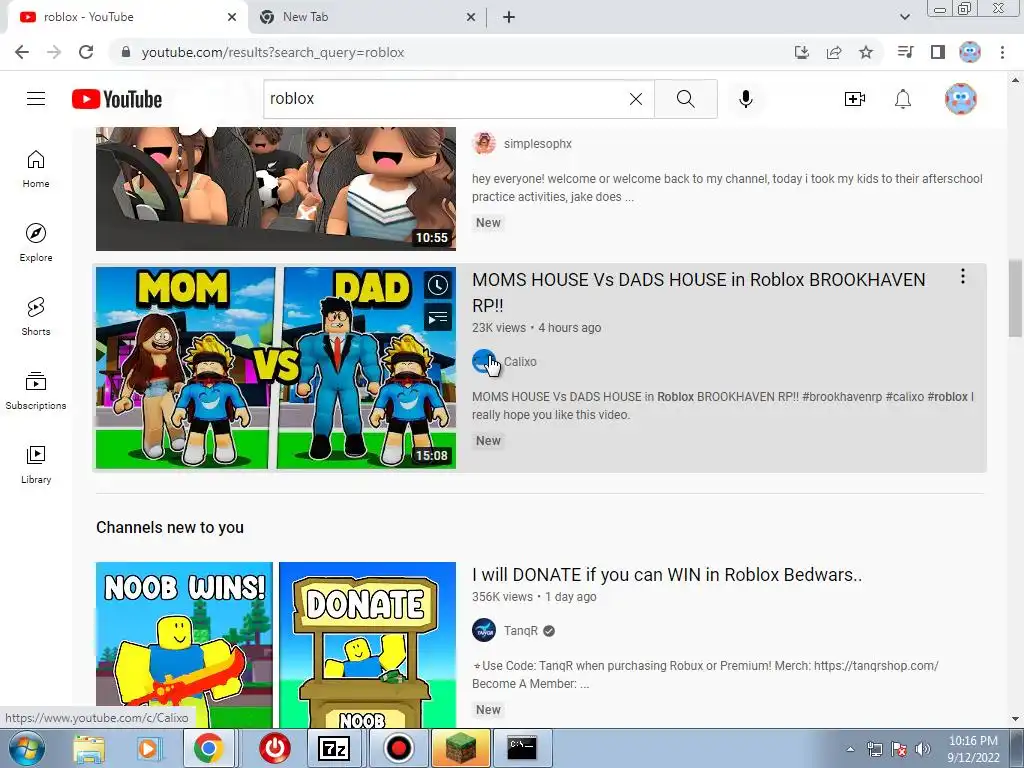Open MOMS HOUSE Vs DADS HOUSE video title
This screenshot has width=1024, height=768.
tap(698, 292)
